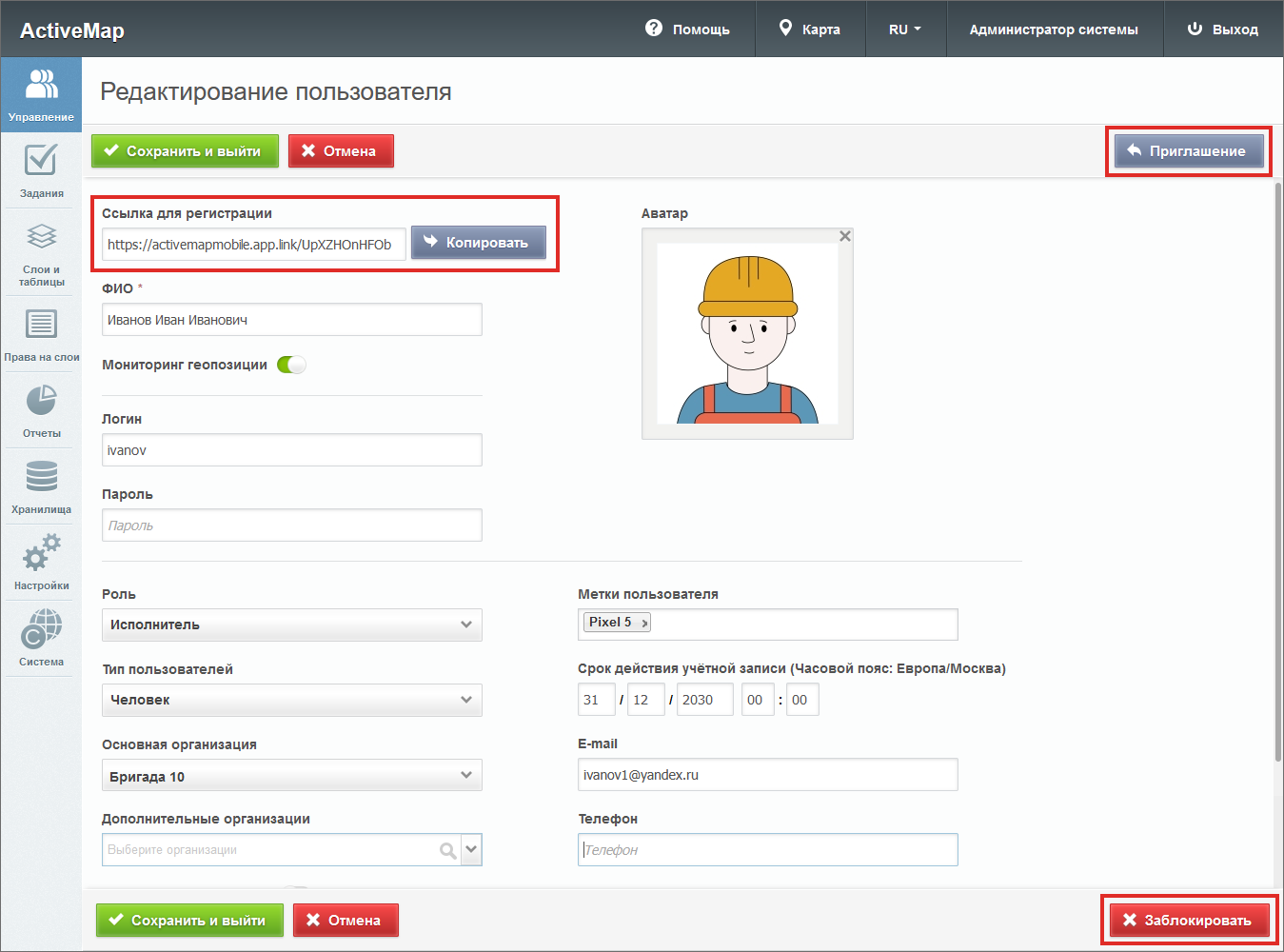Click the Копировать link button
The height and width of the screenshot is (952, 1284).
[478, 243]
